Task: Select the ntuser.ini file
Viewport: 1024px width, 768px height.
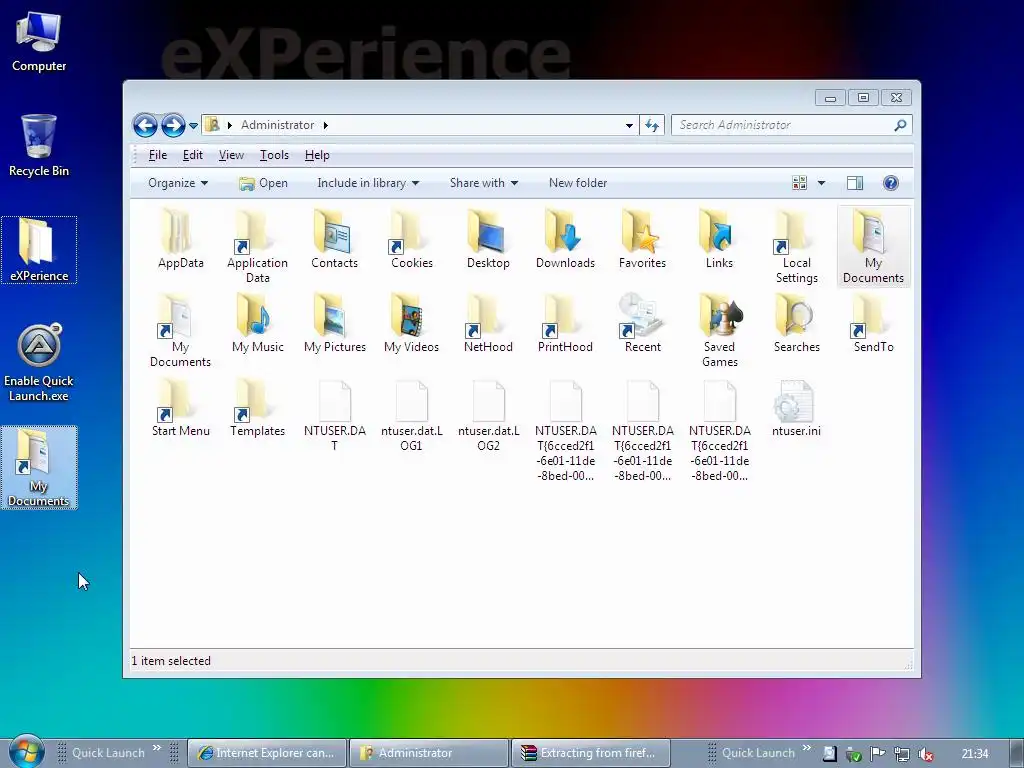Action: point(796,408)
